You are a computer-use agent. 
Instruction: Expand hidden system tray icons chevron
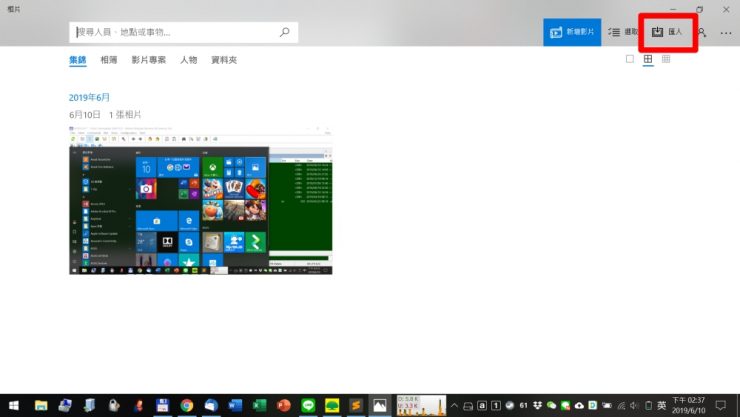click(454, 405)
